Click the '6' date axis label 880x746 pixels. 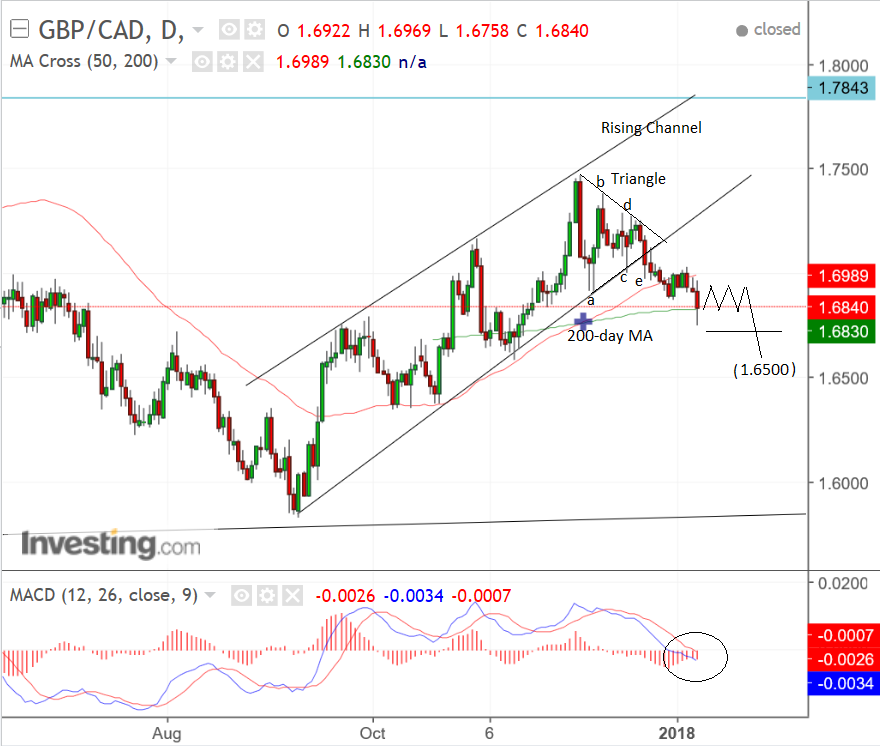click(x=489, y=734)
